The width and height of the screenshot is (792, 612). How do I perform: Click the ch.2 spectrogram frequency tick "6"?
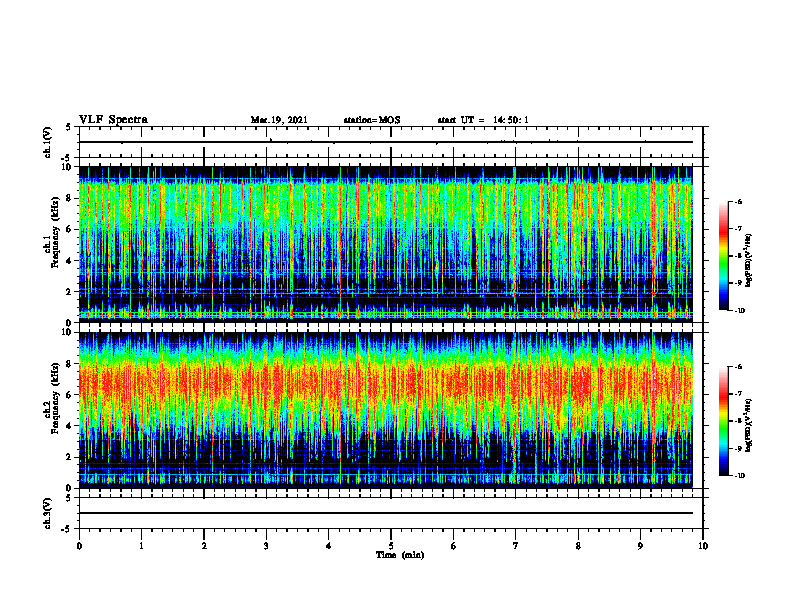[x=70, y=395]
